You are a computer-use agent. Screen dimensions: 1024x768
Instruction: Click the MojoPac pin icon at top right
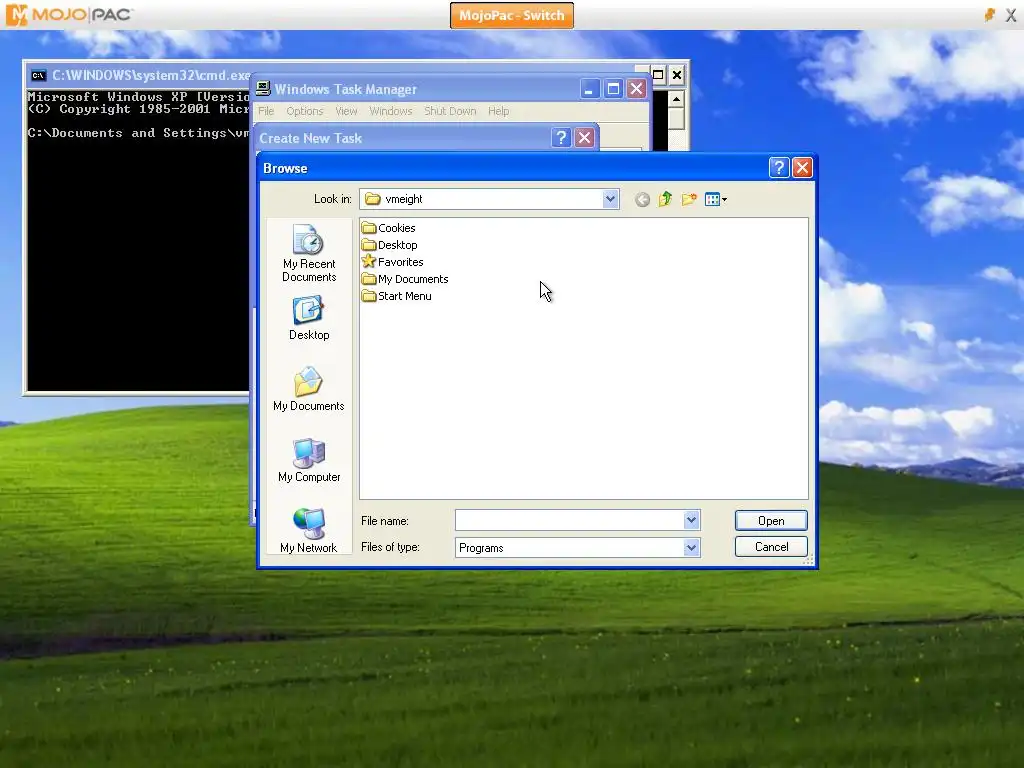click(990, 14)
